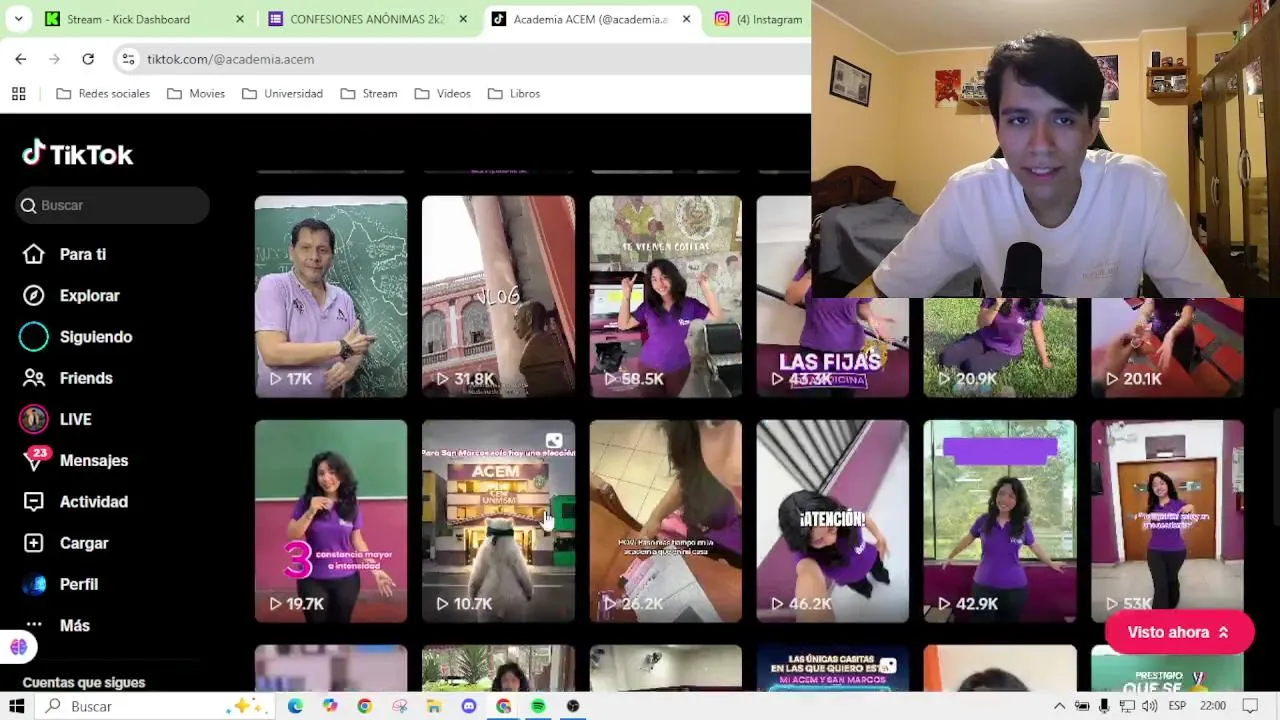Click the Buscar search field in TikTok
Image resolution: width=1280 pixels, height=720 pixels.
click(x=113, y=205)
